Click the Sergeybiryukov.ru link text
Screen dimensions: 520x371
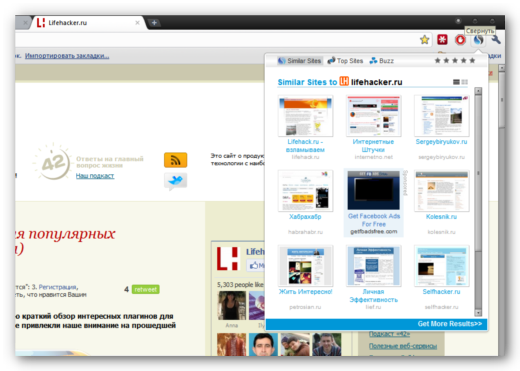point(441,142)
